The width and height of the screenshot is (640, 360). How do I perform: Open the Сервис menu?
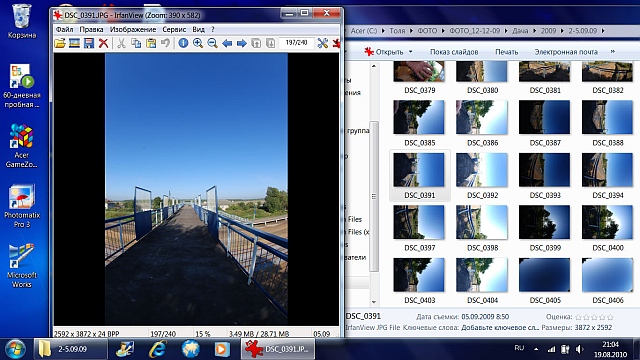point(174,29)
